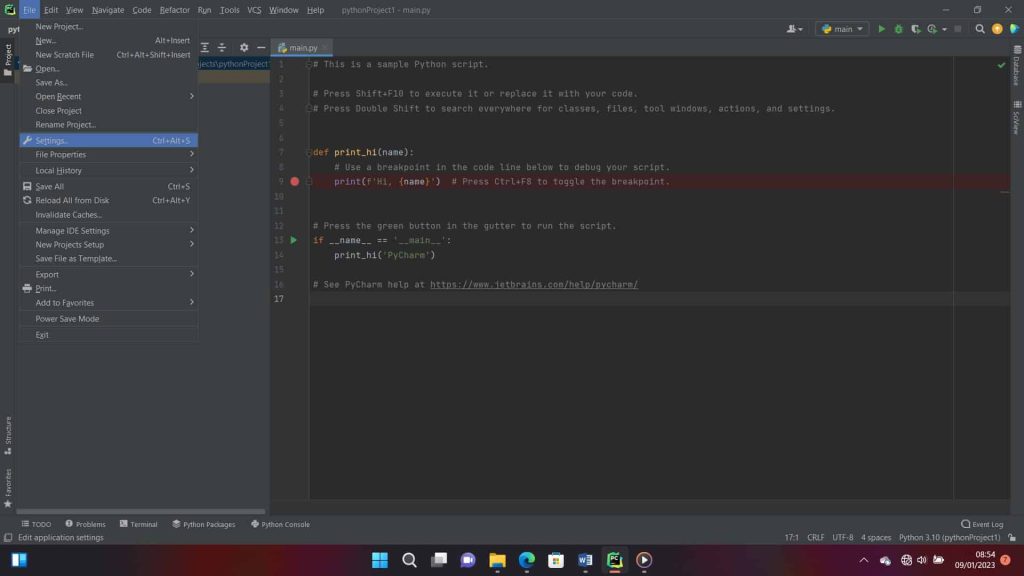1024x576 pixels.
Task: Open Project panel gear options
Action: pyautogui.click(x=243, y=47)
